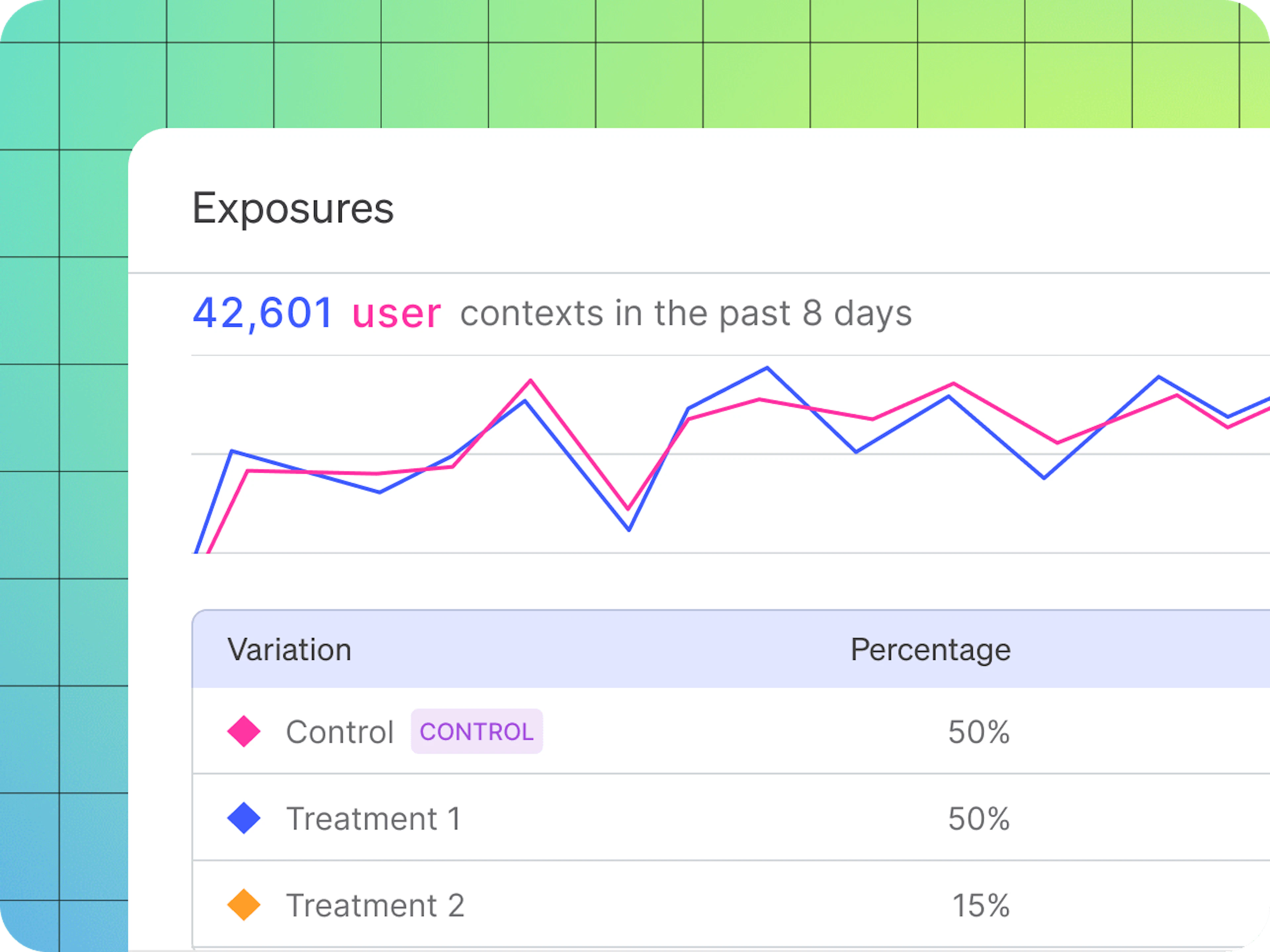The height and width of the screenshot is (952, 1270).
Task: Click the pink line's dip near blue's lowest
Action: point(627,508)
